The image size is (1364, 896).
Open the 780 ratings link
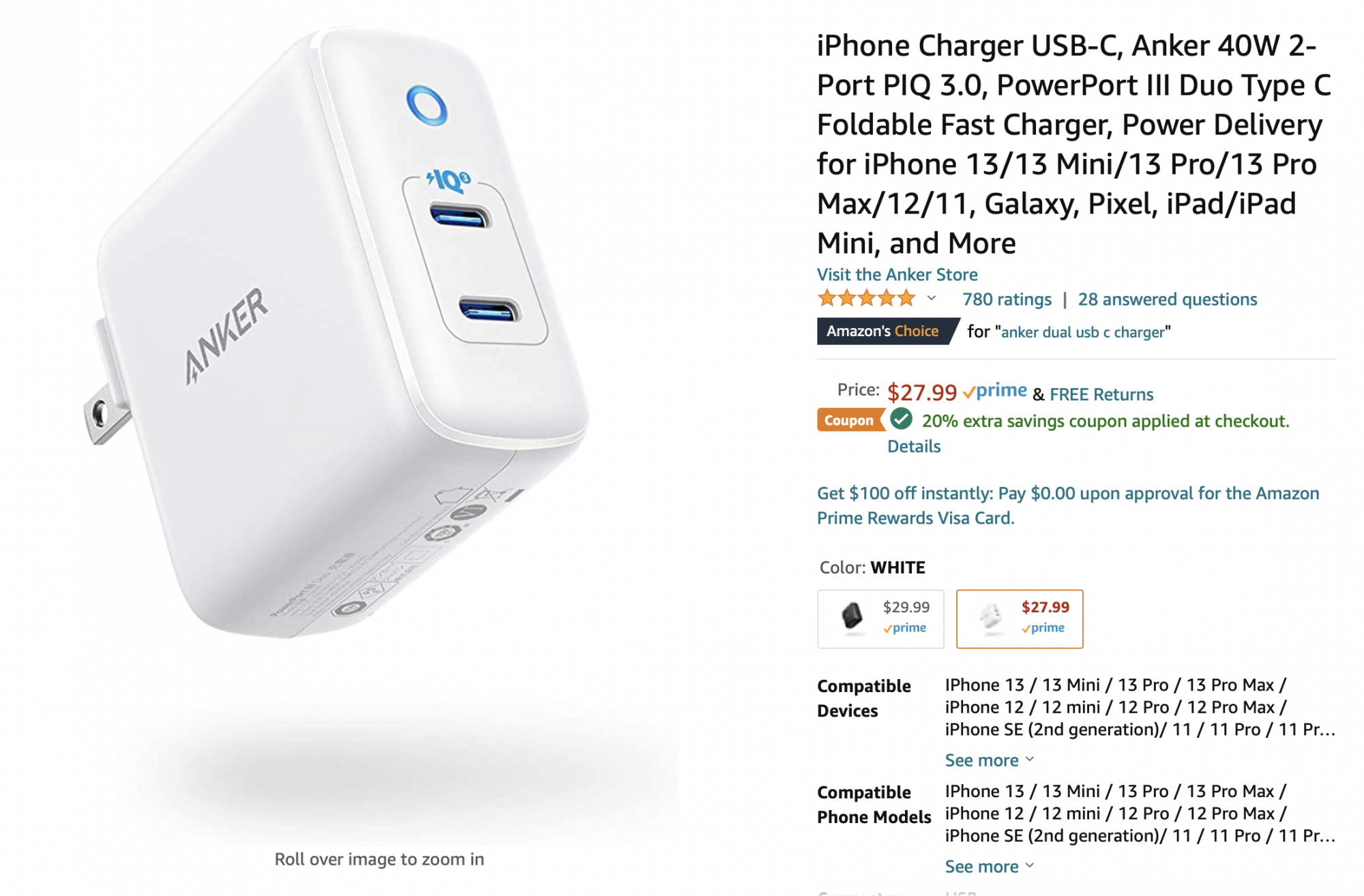[1007, 299]
